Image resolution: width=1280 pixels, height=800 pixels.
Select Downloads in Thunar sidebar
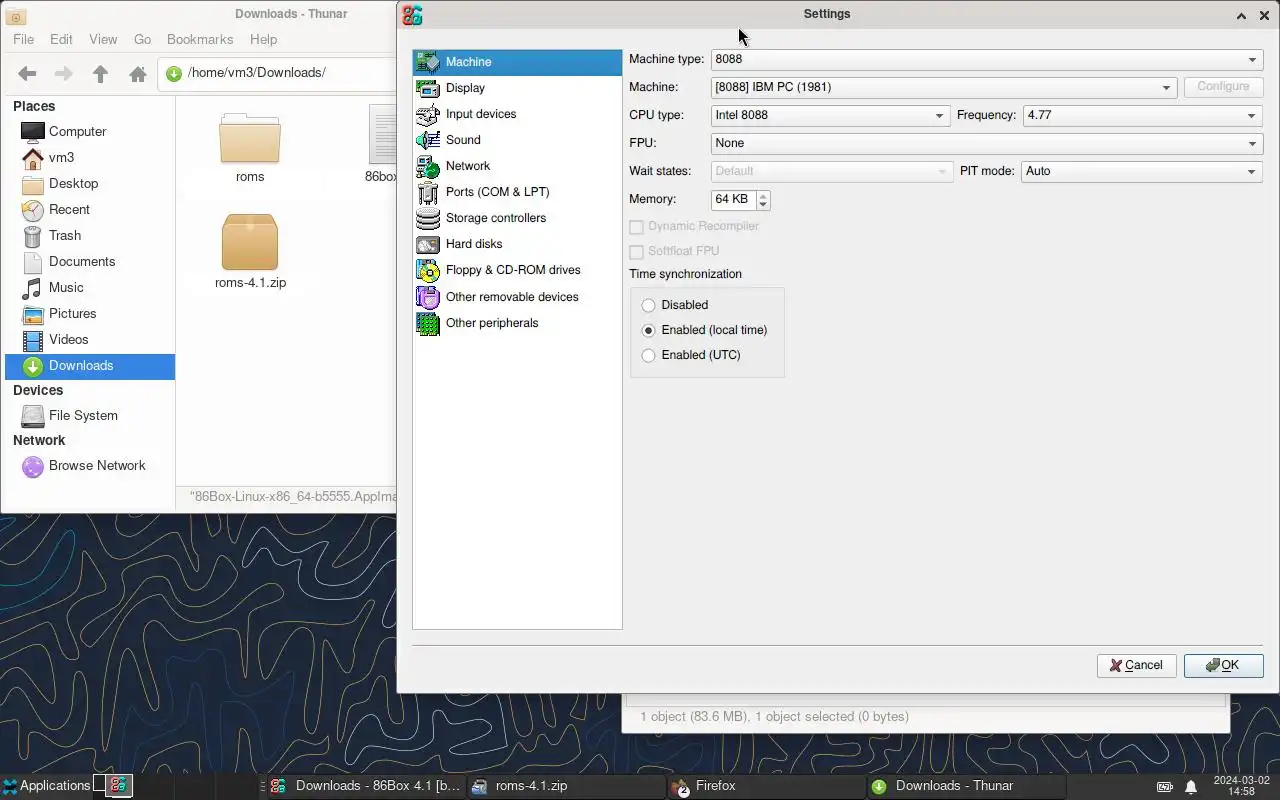pos(90,366)
